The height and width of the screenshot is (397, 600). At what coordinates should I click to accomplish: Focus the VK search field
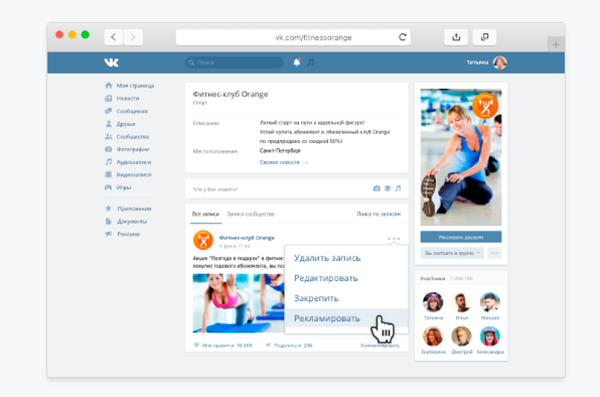click(234, 62)
